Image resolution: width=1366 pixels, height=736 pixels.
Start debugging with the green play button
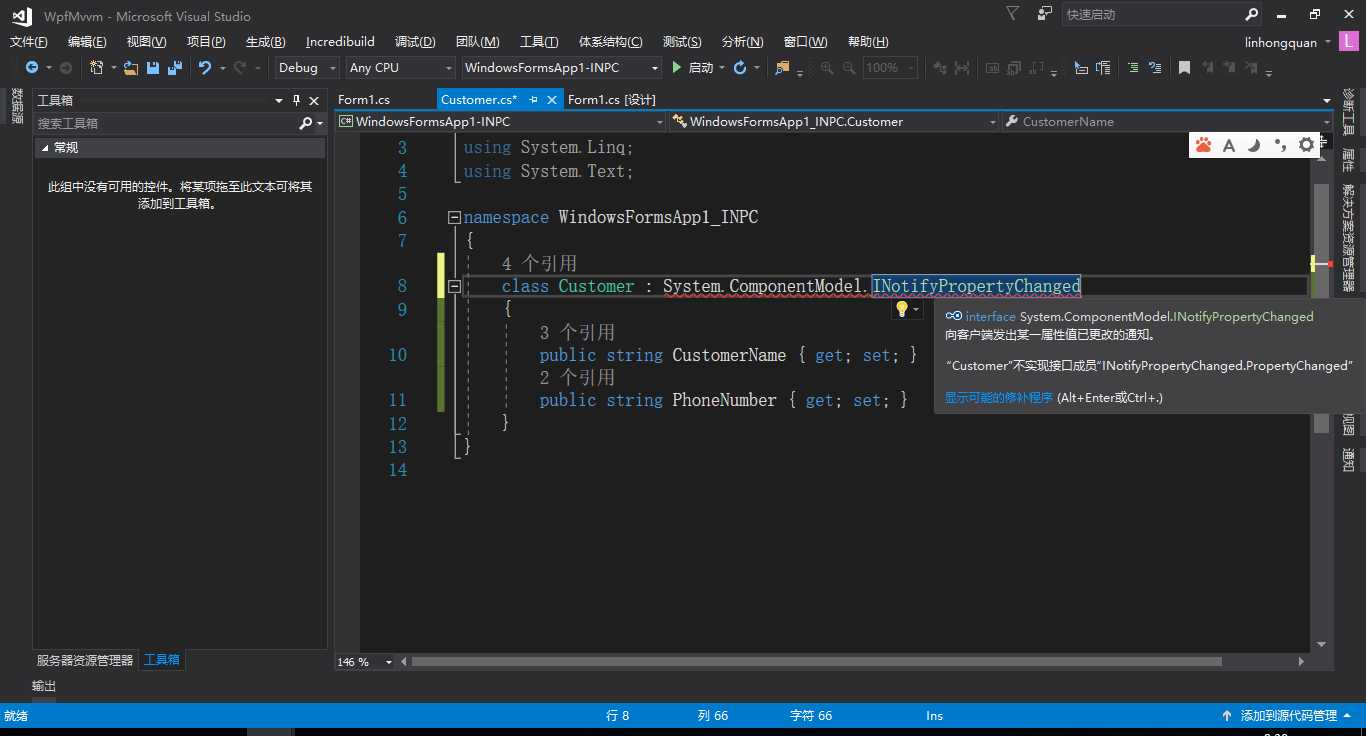point(677,68)
